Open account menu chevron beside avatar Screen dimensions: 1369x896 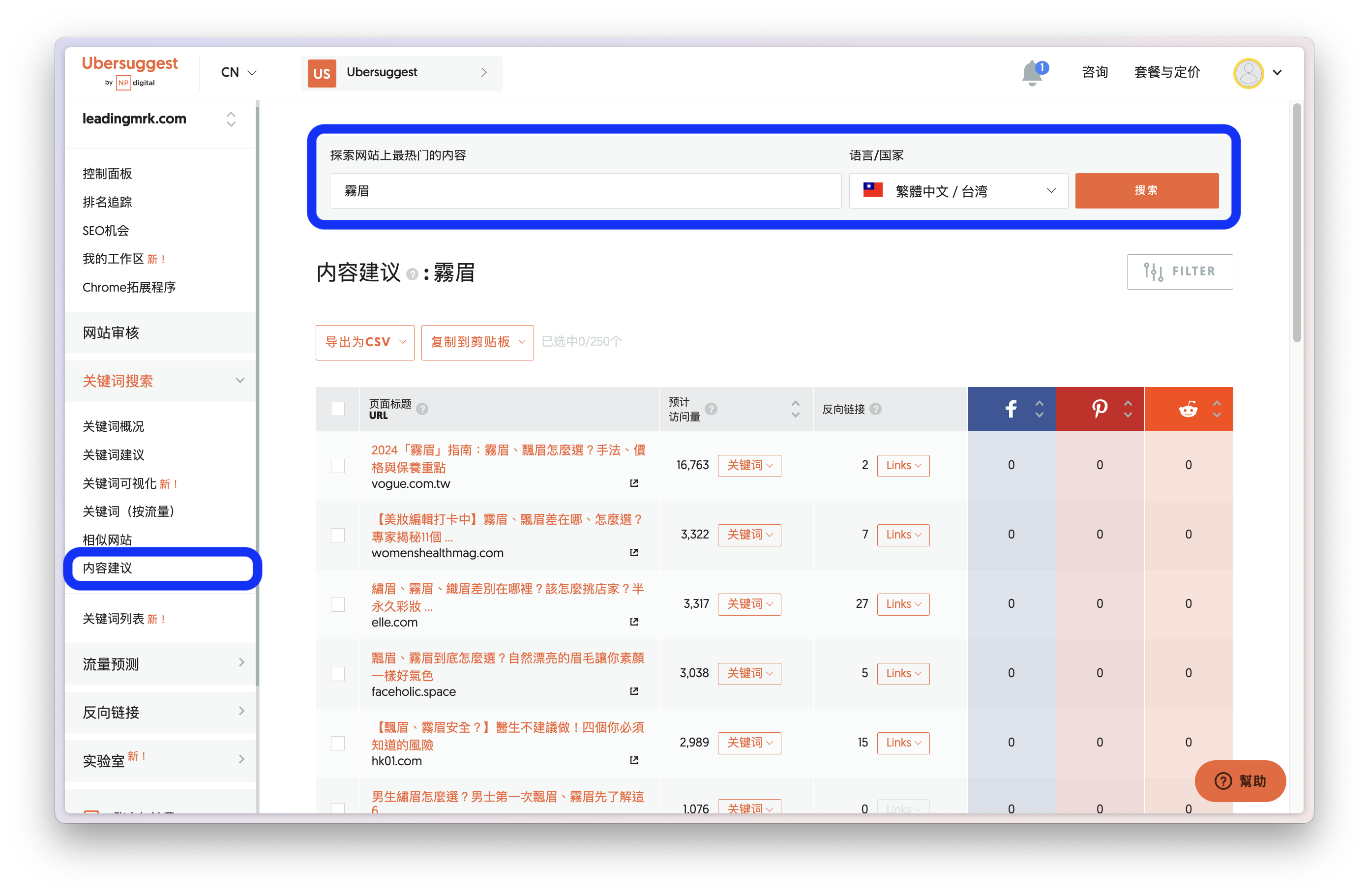[x=1277, y=73]
